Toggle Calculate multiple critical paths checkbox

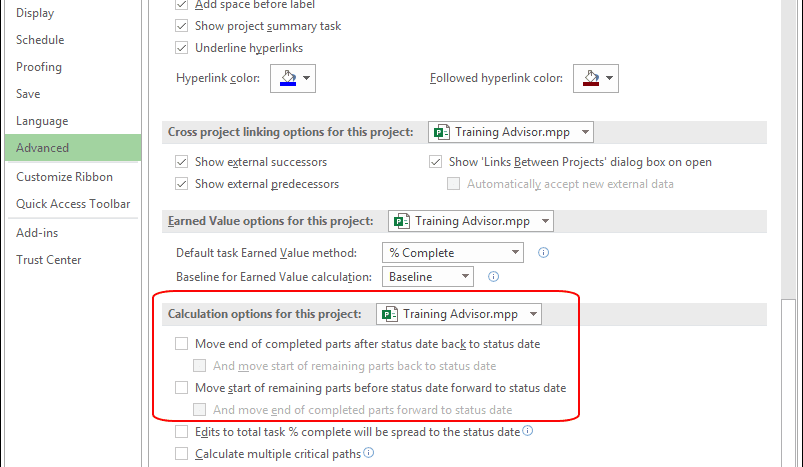click(181, 454)
